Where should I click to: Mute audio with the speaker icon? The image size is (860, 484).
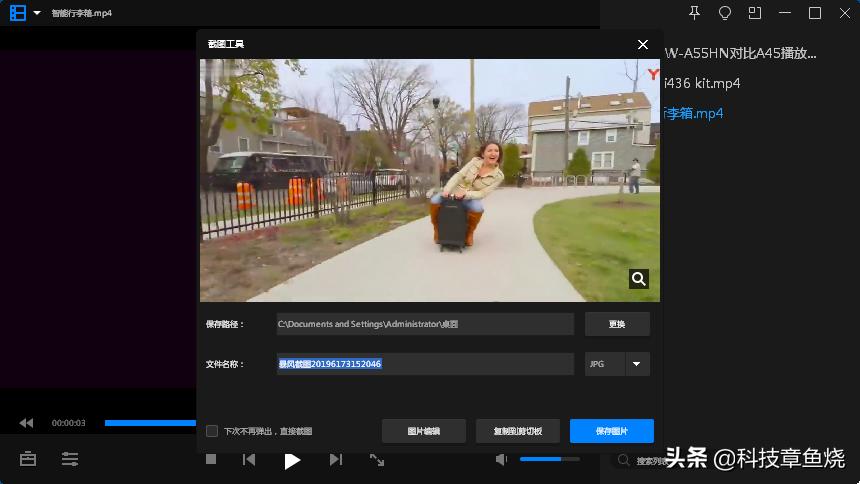(x=502, y=459)
